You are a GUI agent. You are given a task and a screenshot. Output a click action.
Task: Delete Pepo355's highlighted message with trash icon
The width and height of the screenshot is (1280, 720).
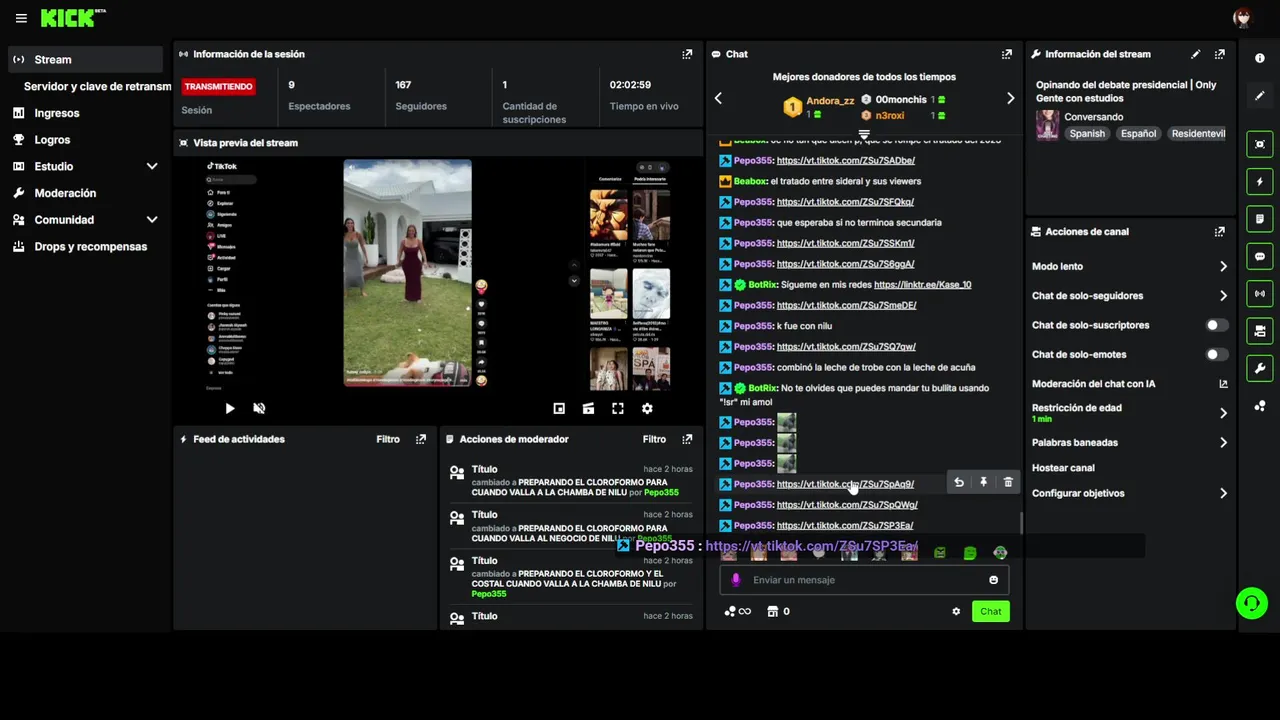(1008, 483)
